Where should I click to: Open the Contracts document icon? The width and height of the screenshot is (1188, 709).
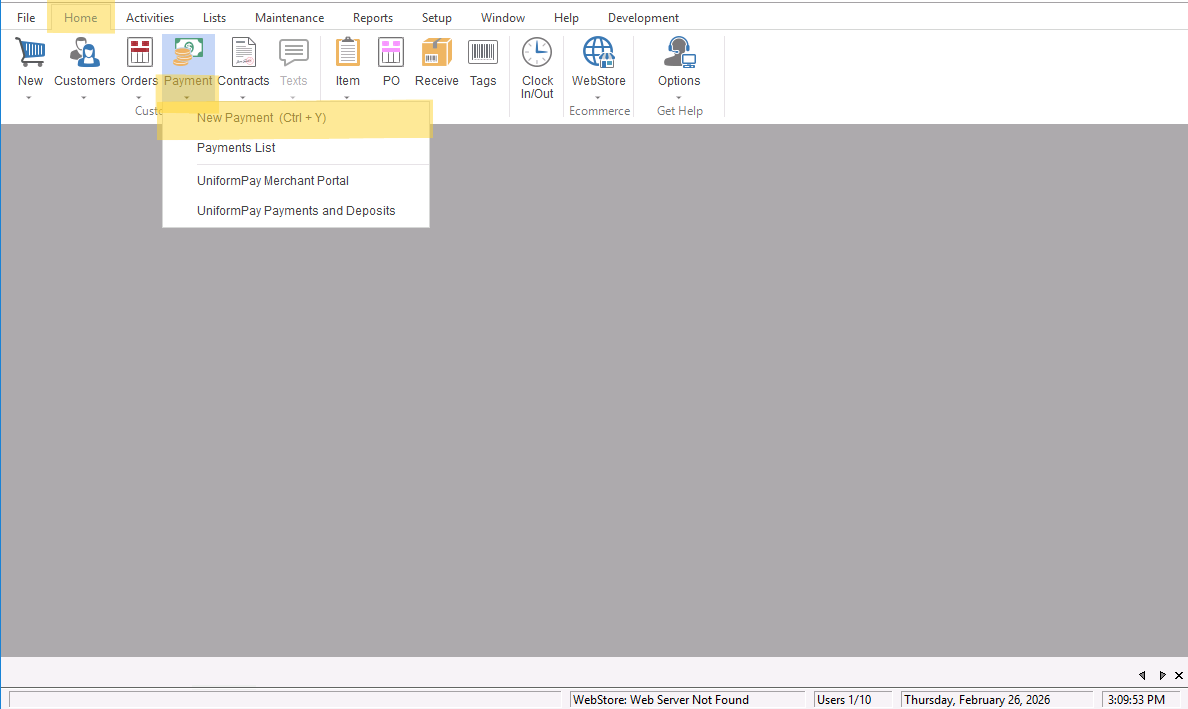pos(243,53)
